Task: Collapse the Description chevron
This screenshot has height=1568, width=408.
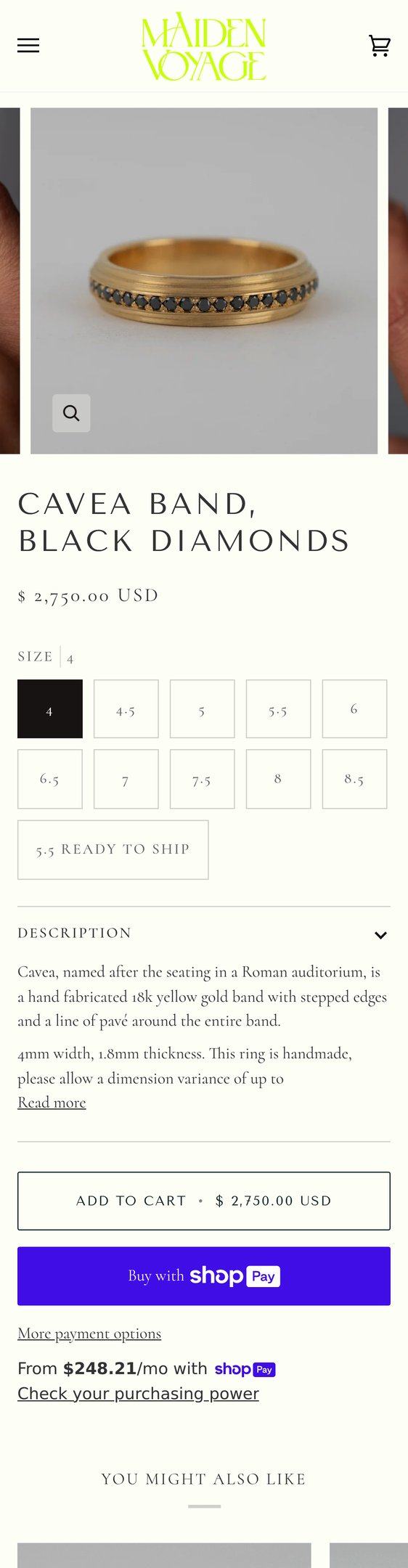Action: click(x=380, y=935)
